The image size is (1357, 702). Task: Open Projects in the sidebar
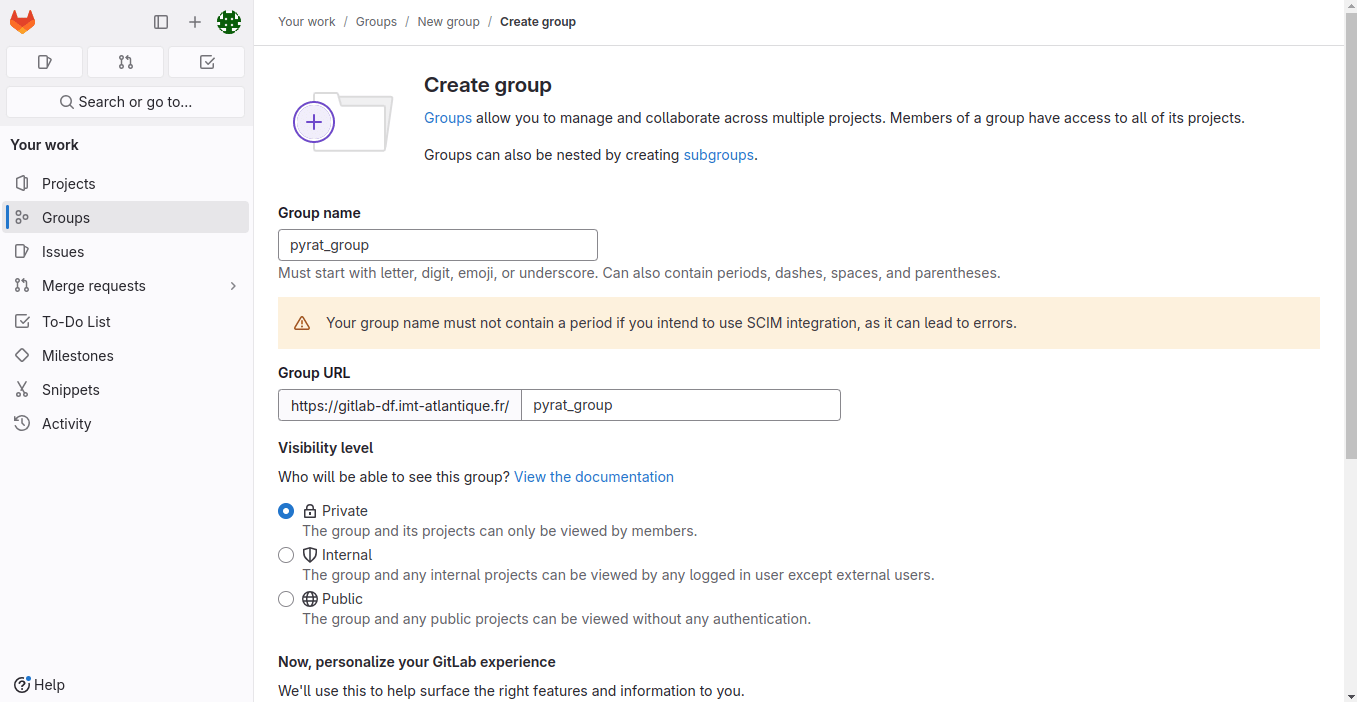[x=68, y=184]
